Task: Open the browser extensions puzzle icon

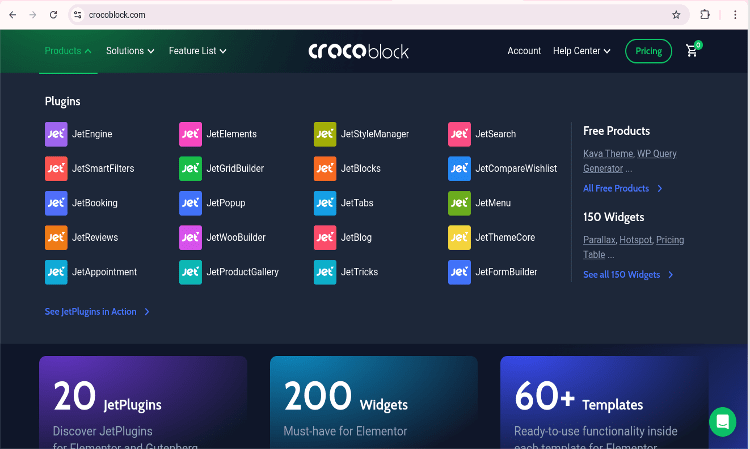Action: (x=705, y=15)
